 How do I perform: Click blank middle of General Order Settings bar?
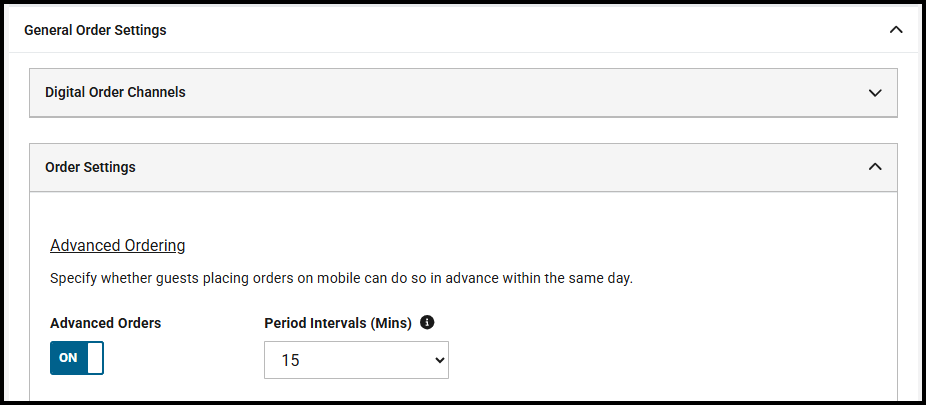click(x=500, y=30)
